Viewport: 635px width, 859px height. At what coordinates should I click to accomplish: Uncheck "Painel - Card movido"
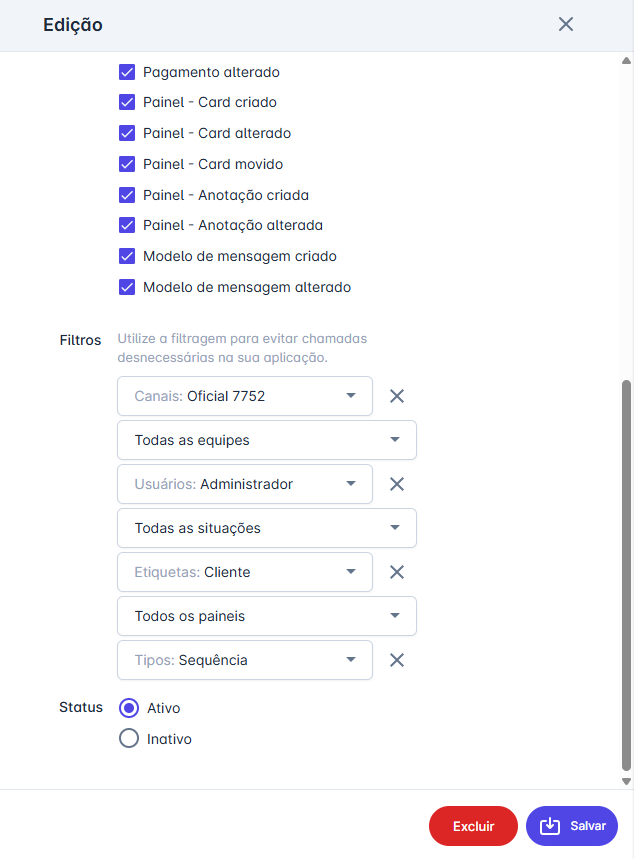pos(127,164)
